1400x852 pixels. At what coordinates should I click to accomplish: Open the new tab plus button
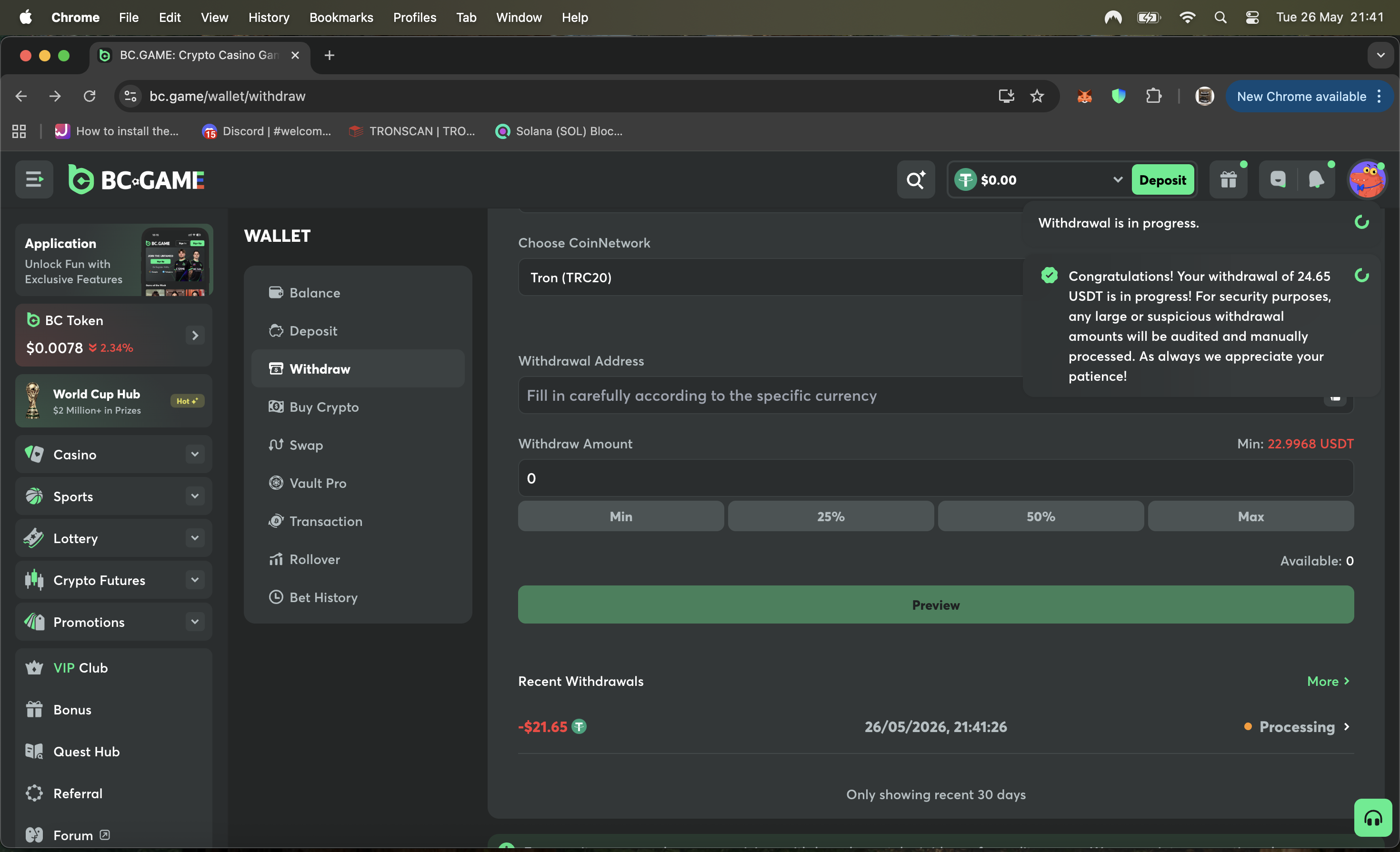pyautogui.click(x=329, y=55)
